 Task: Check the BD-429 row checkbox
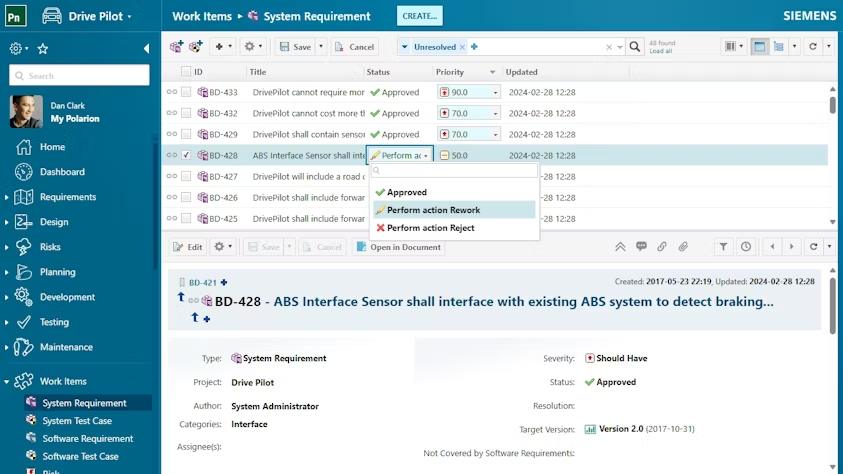(186, 134)
